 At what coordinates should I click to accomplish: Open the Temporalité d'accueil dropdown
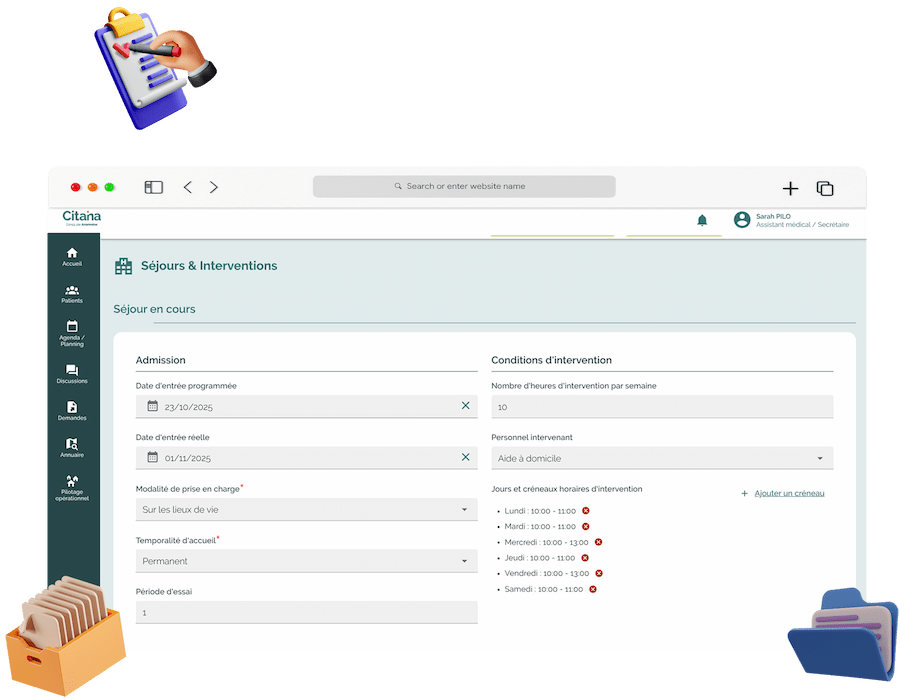[x=306, y=561]
